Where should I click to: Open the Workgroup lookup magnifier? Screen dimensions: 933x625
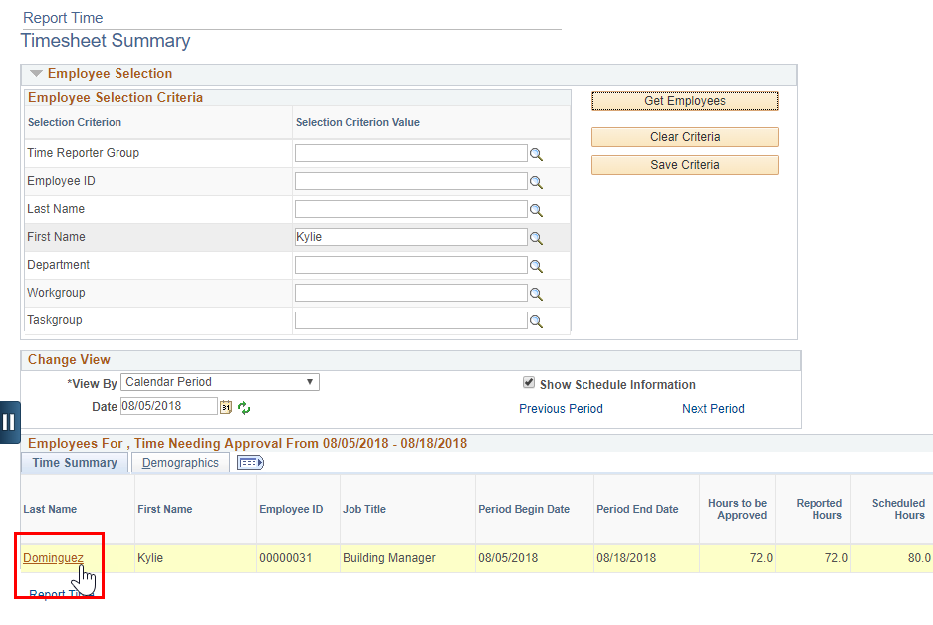(537, 292)
